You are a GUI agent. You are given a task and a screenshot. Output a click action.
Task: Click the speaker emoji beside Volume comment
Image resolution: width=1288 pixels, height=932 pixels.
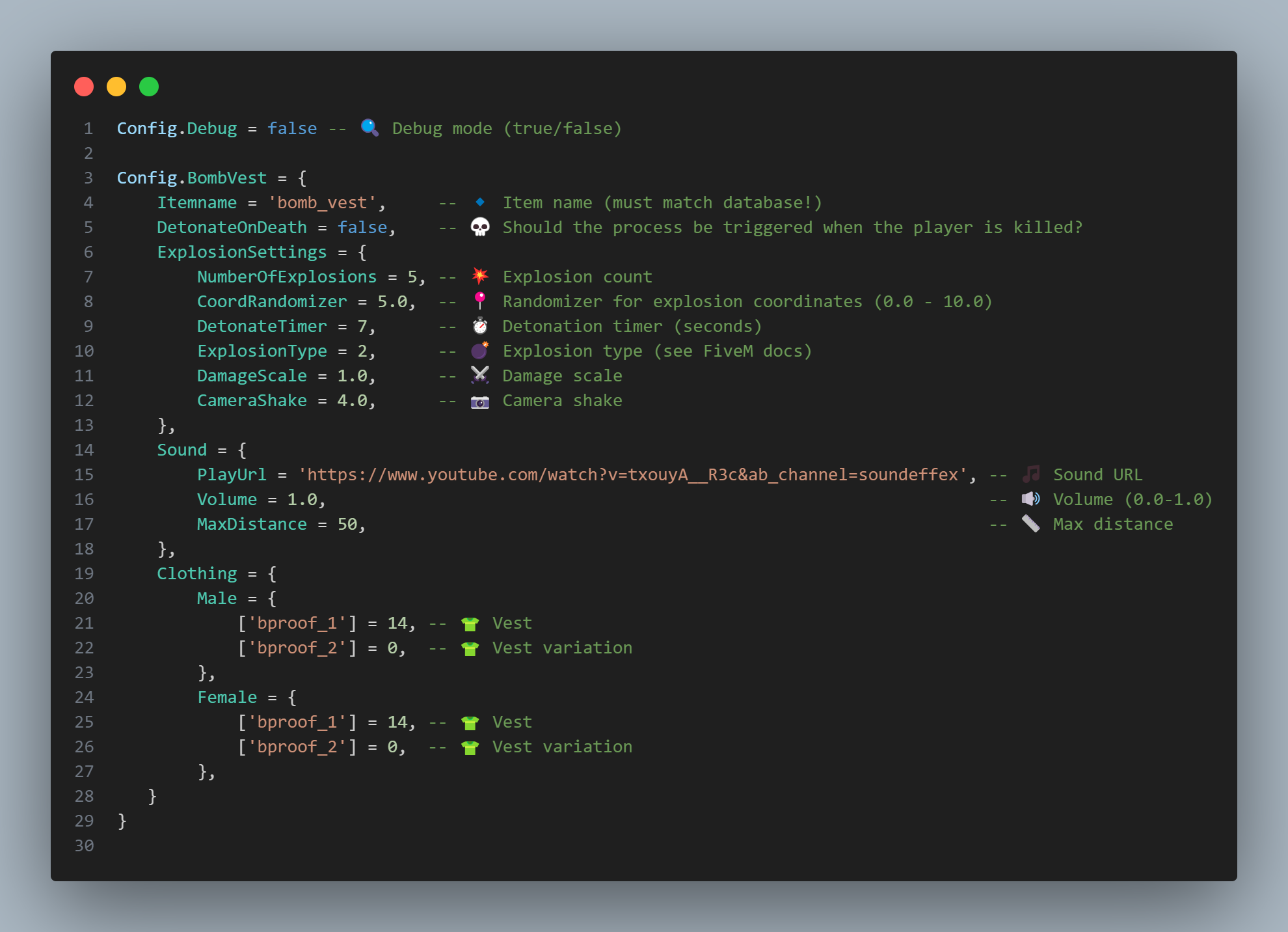[1031, 499]
